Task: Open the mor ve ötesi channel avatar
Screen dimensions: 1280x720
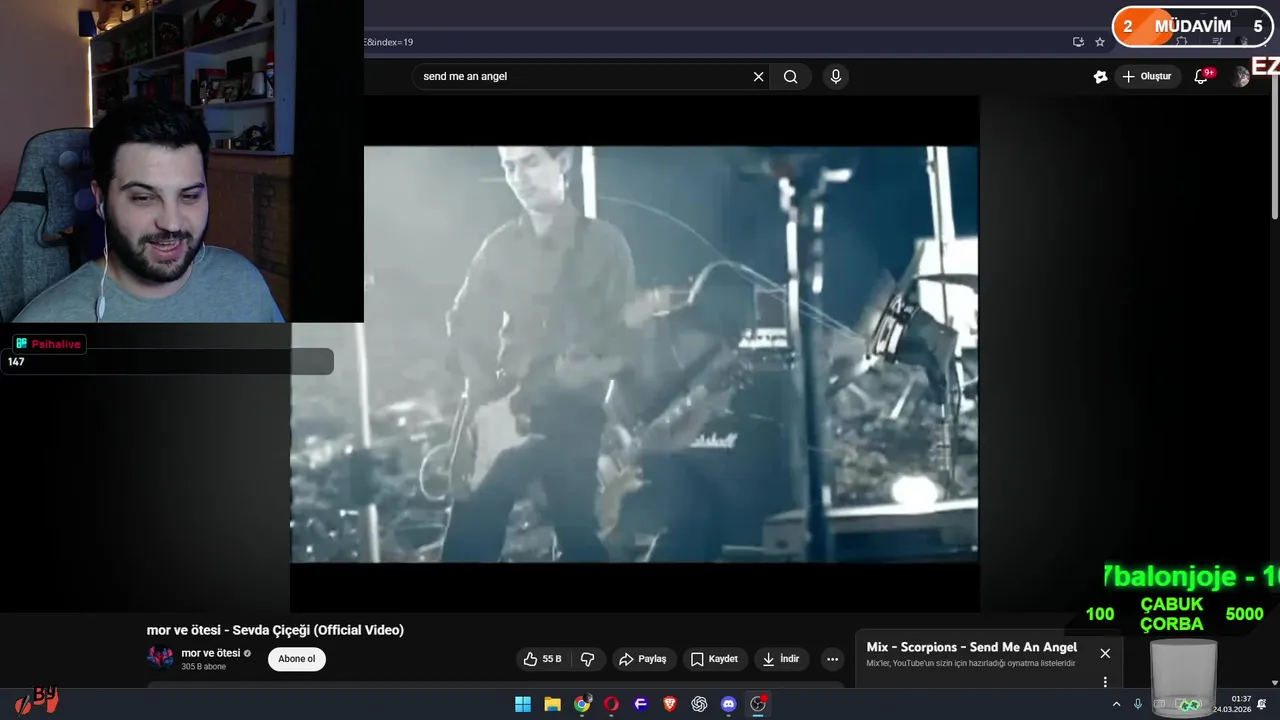Action: pyautogui.click(x=160, y=657)
